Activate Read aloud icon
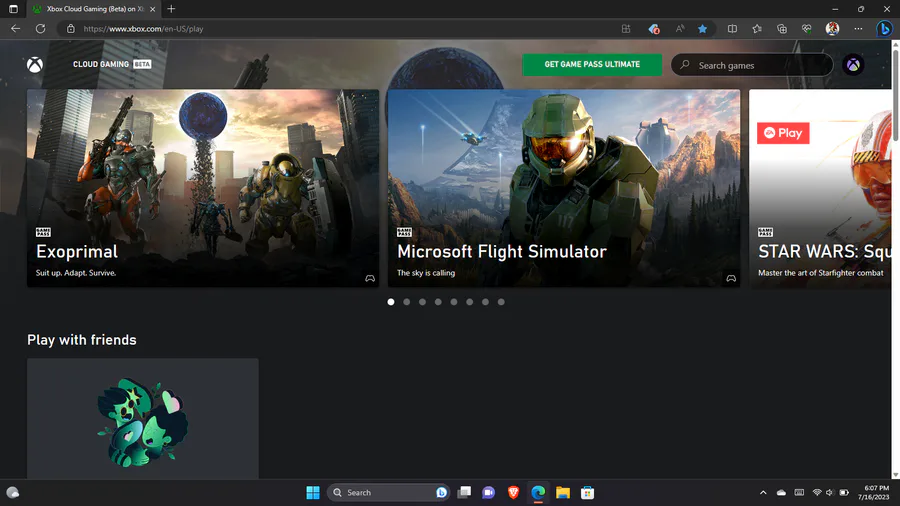Viewport: 900px width, 506px height. [x=680, y=29]
